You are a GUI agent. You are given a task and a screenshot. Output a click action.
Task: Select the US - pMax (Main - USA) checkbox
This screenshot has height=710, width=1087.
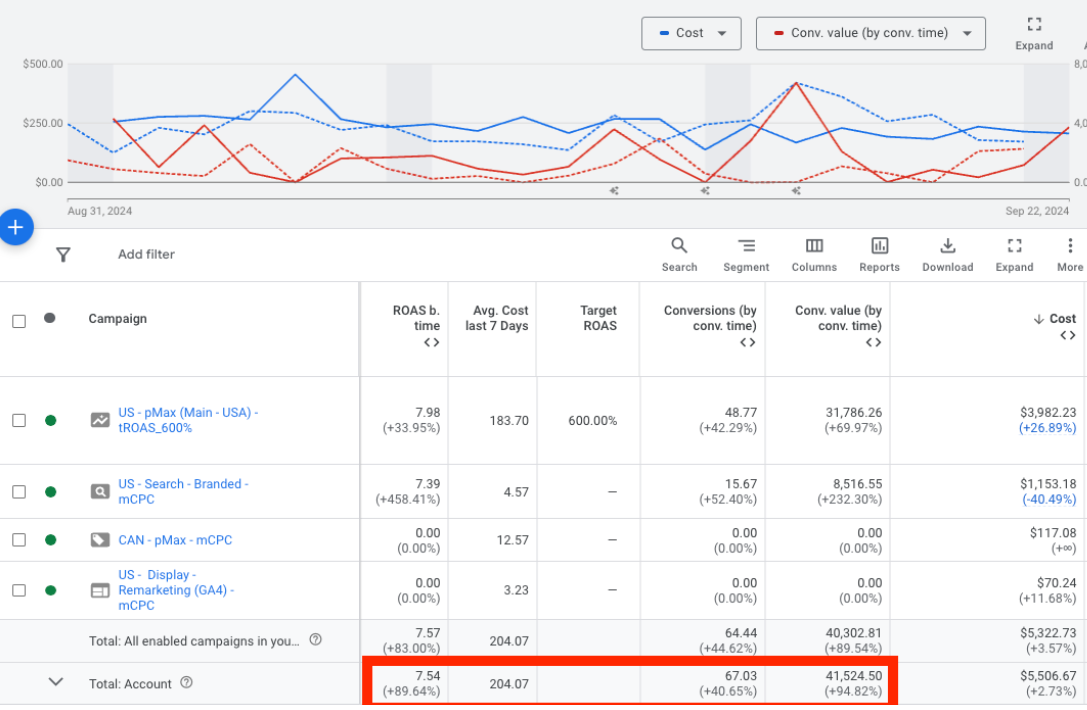pyautogui.click(x=19, y=421)
